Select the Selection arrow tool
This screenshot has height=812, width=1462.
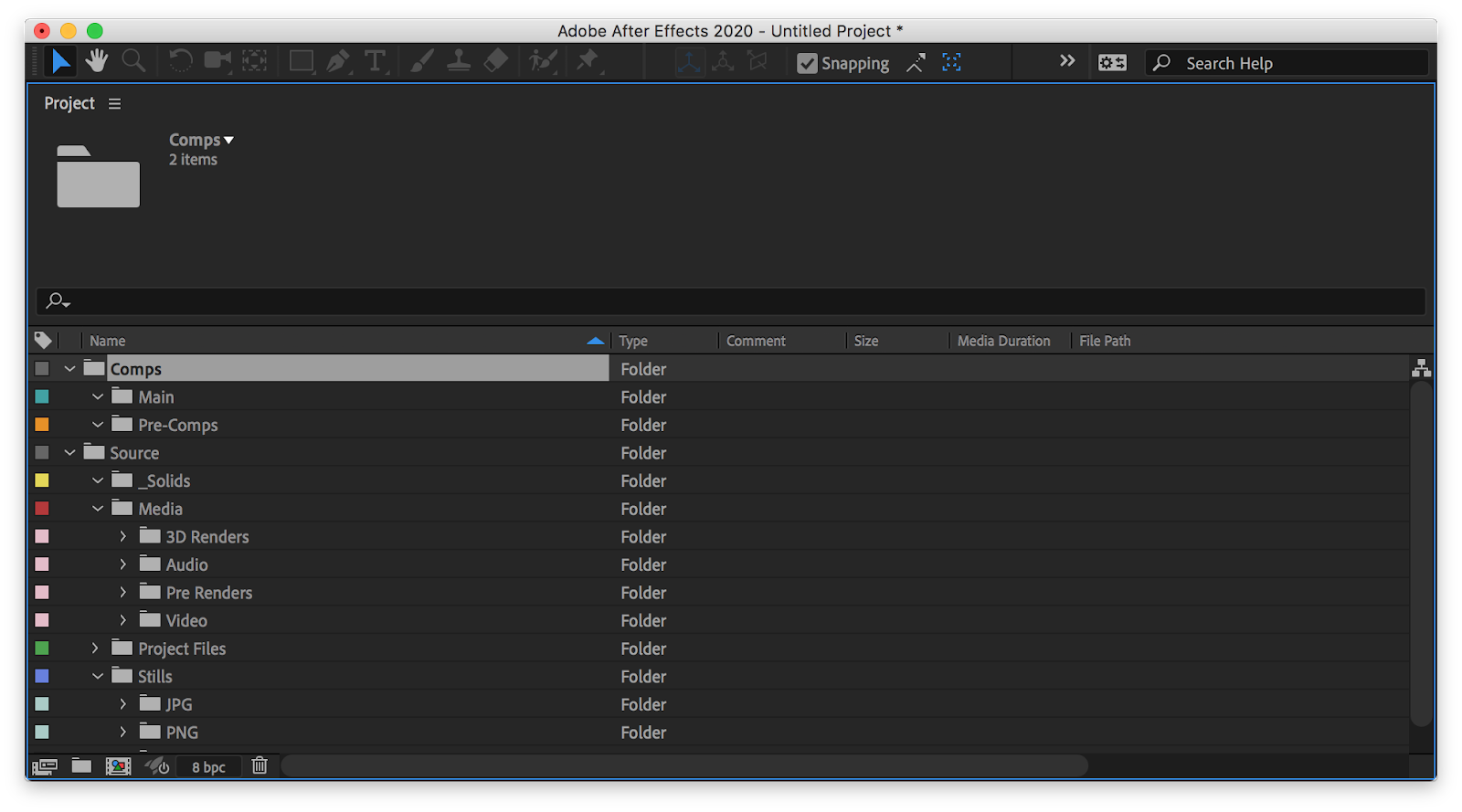[60, 61]
